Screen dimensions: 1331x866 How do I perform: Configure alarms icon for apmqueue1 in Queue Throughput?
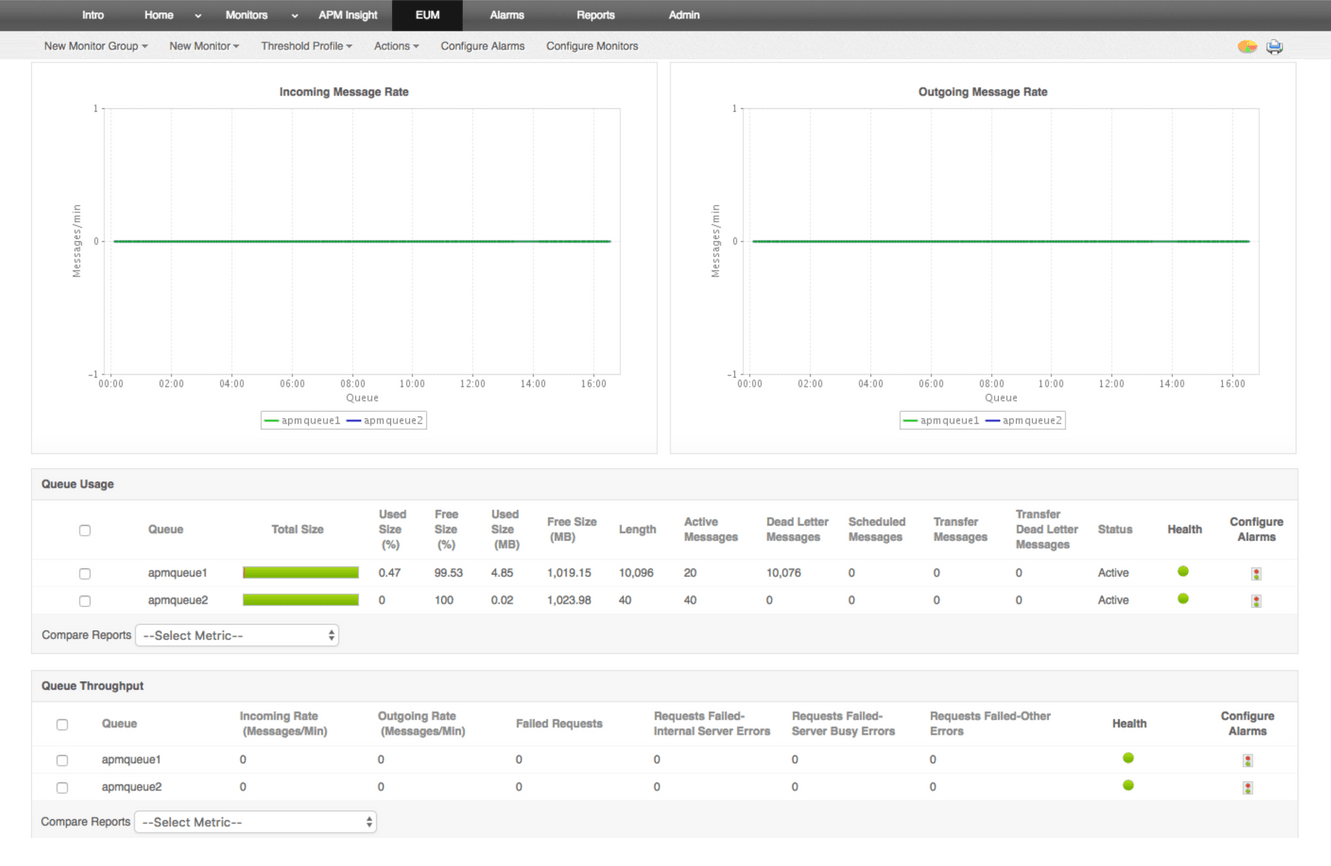(1247, 761)
